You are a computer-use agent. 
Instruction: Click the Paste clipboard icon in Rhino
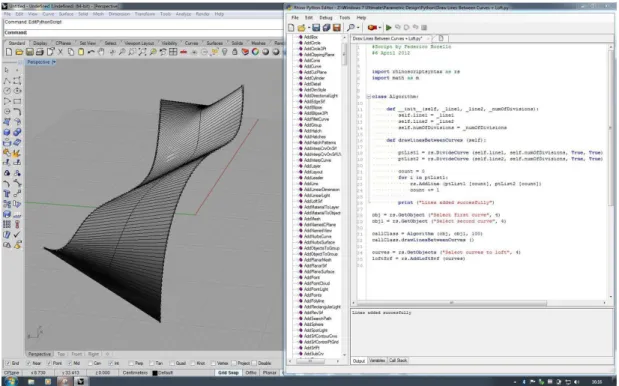[81, 52]
